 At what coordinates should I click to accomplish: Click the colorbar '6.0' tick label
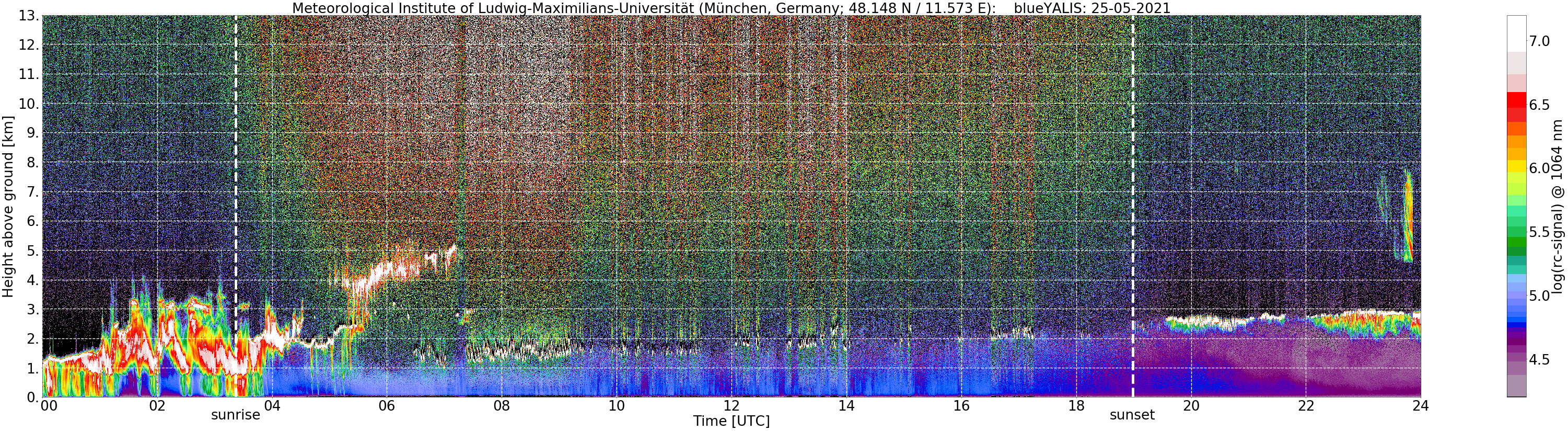[1539, 168]
